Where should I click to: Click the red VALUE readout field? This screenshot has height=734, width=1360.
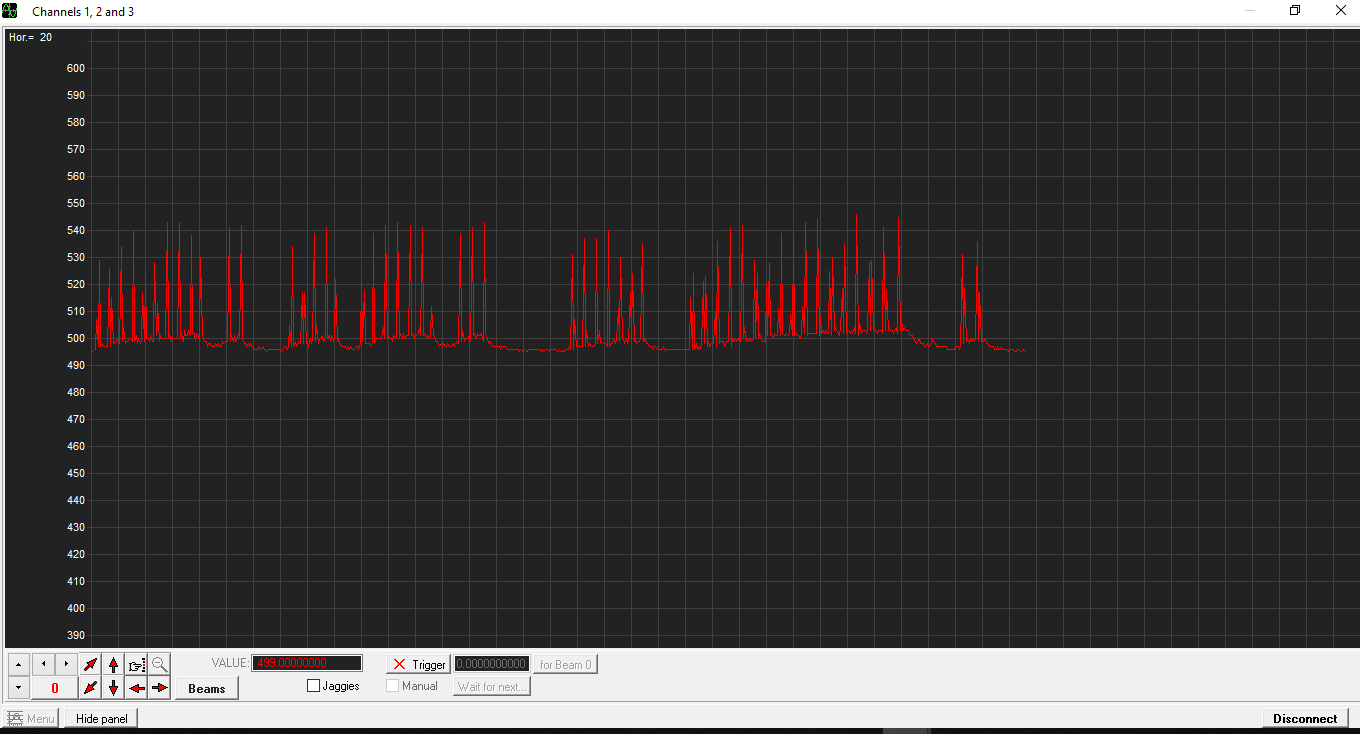[307, 663]
